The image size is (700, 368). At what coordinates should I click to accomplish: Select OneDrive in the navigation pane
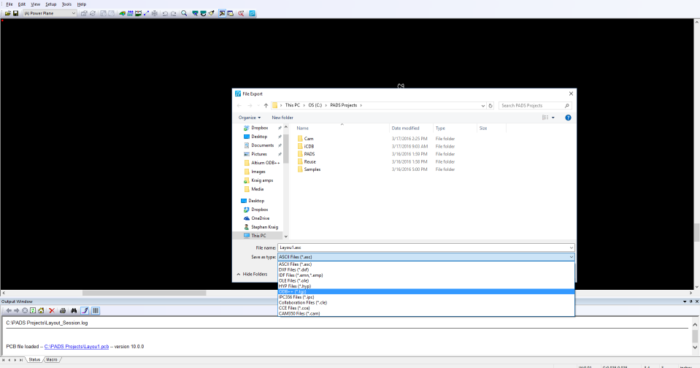257,218
